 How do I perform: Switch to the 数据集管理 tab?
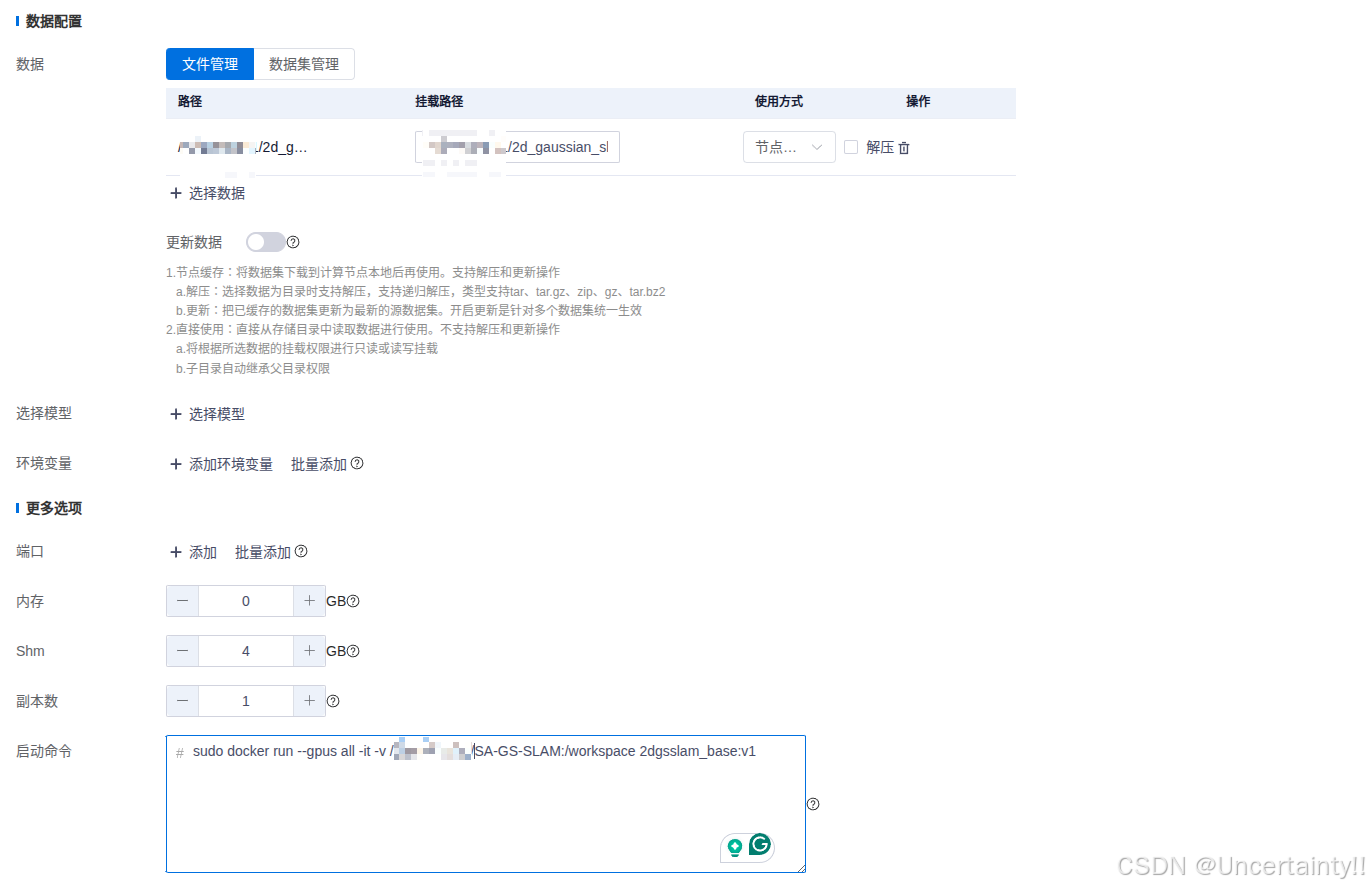pos(304,64)
